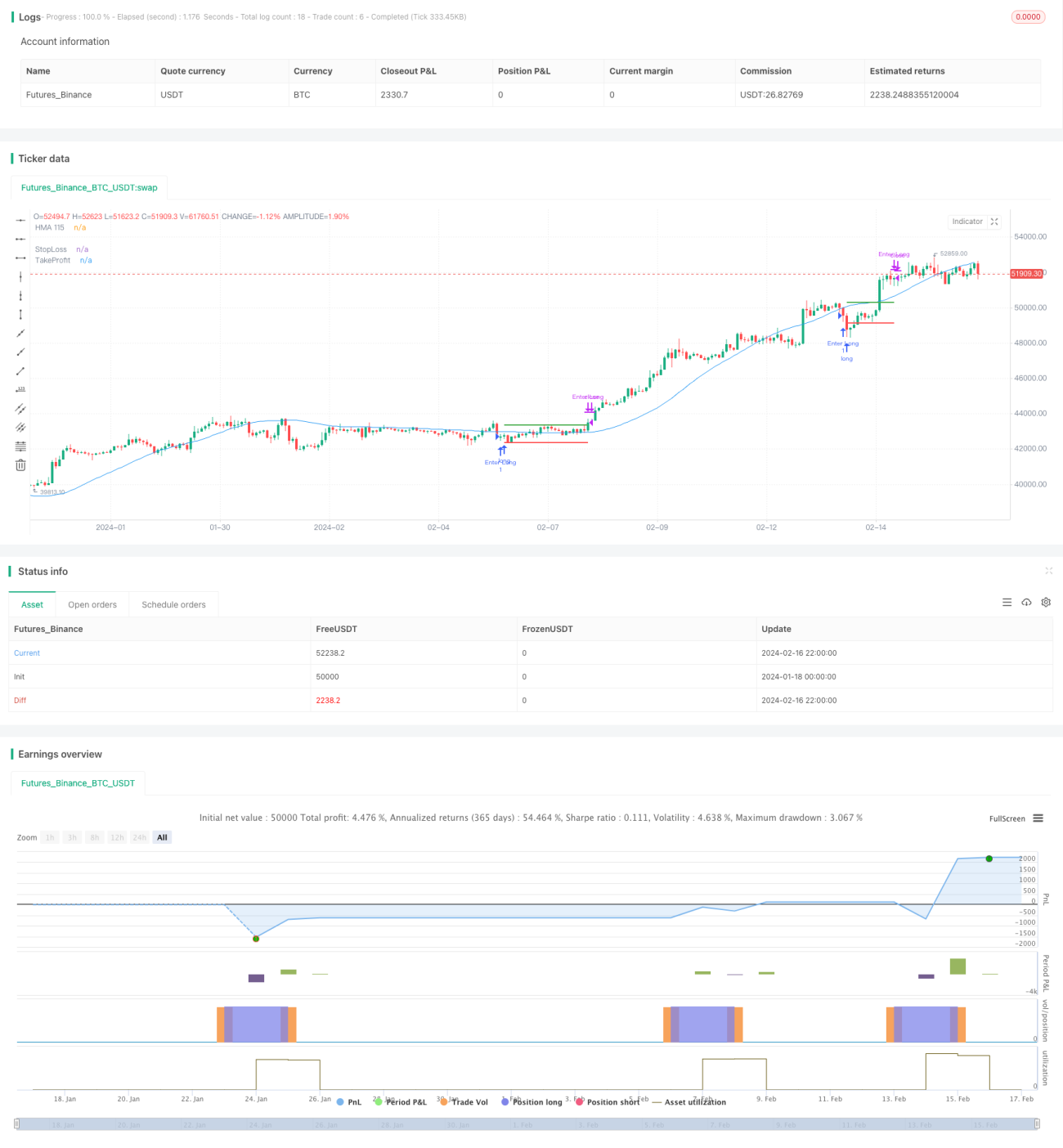Open the earnings chart hamburger context menu

tap(1038, 818)
